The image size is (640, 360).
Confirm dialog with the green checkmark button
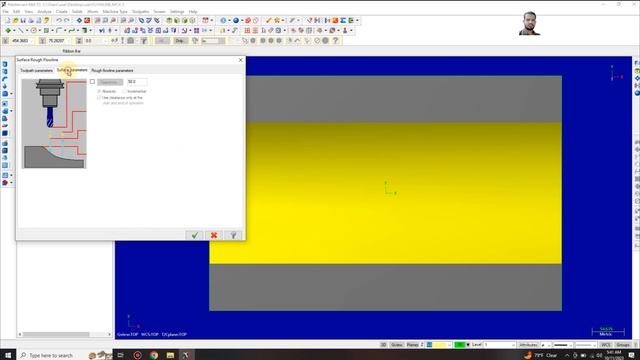pyautogui.click(x=195, y=235)
